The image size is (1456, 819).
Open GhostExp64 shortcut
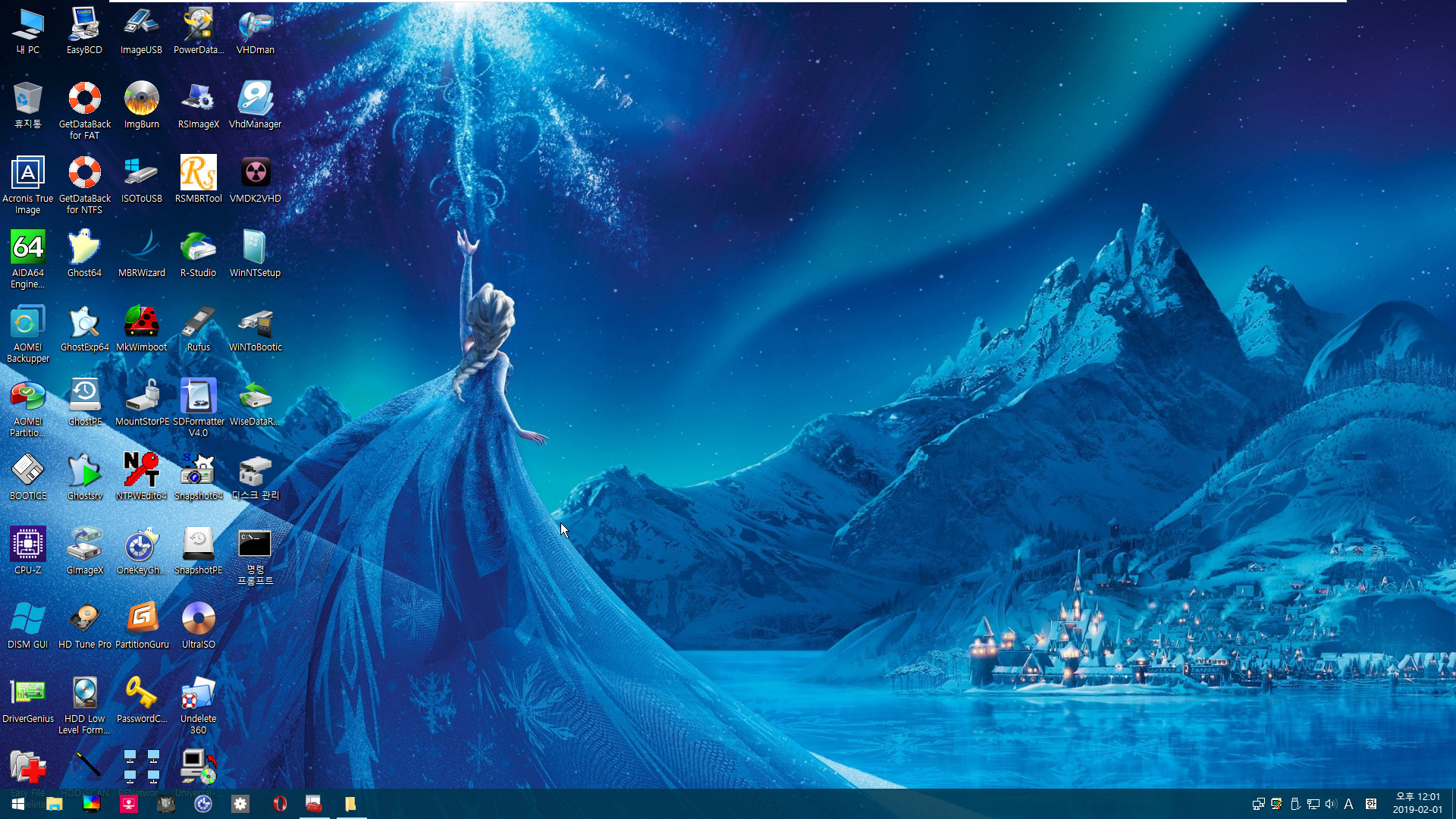[x=84, y=328]
